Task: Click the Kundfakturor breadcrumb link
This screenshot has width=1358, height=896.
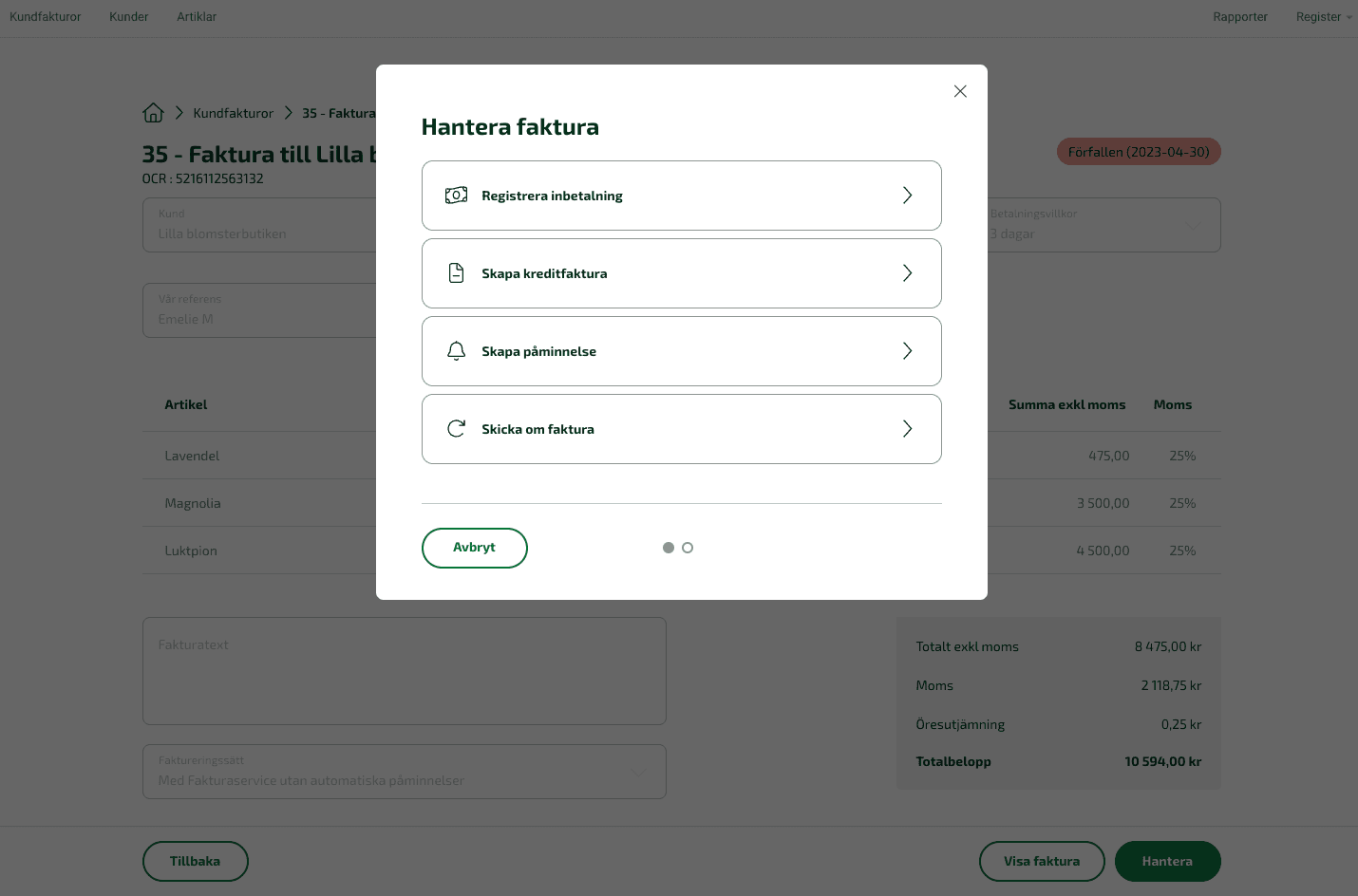Action: tap(233, 113)
